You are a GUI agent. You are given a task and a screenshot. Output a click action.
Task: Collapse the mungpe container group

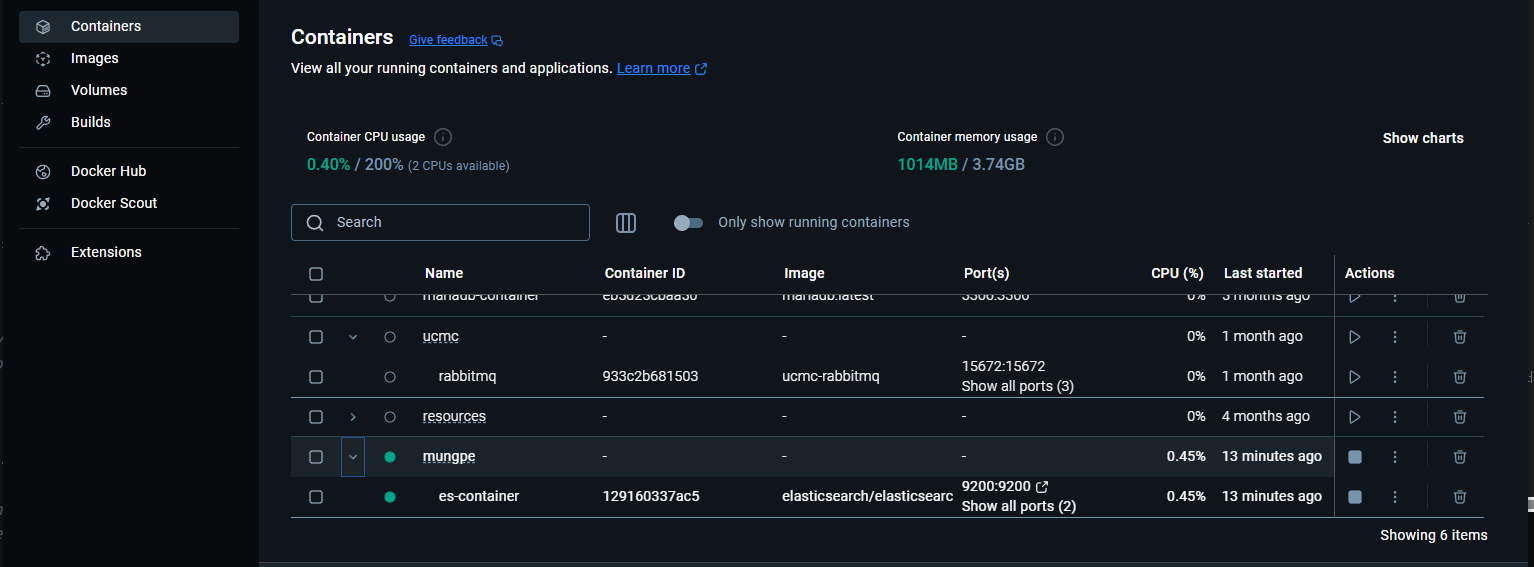coord(353,457)
